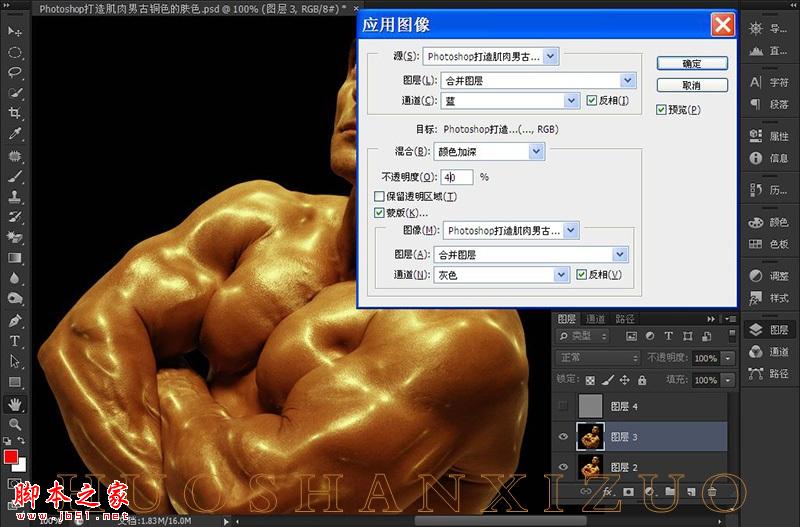Select the 图层 4 layer thumbnail

tap(590, 406)
